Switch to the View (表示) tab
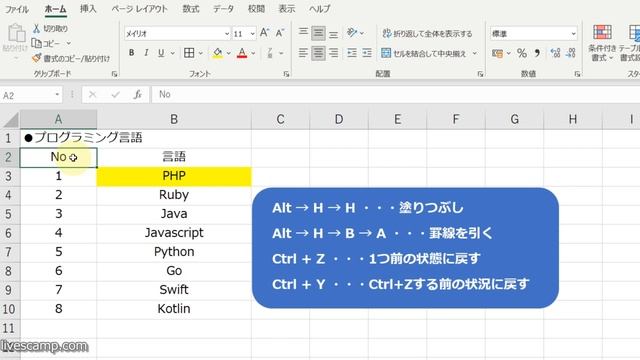 [x=287, y=9]
